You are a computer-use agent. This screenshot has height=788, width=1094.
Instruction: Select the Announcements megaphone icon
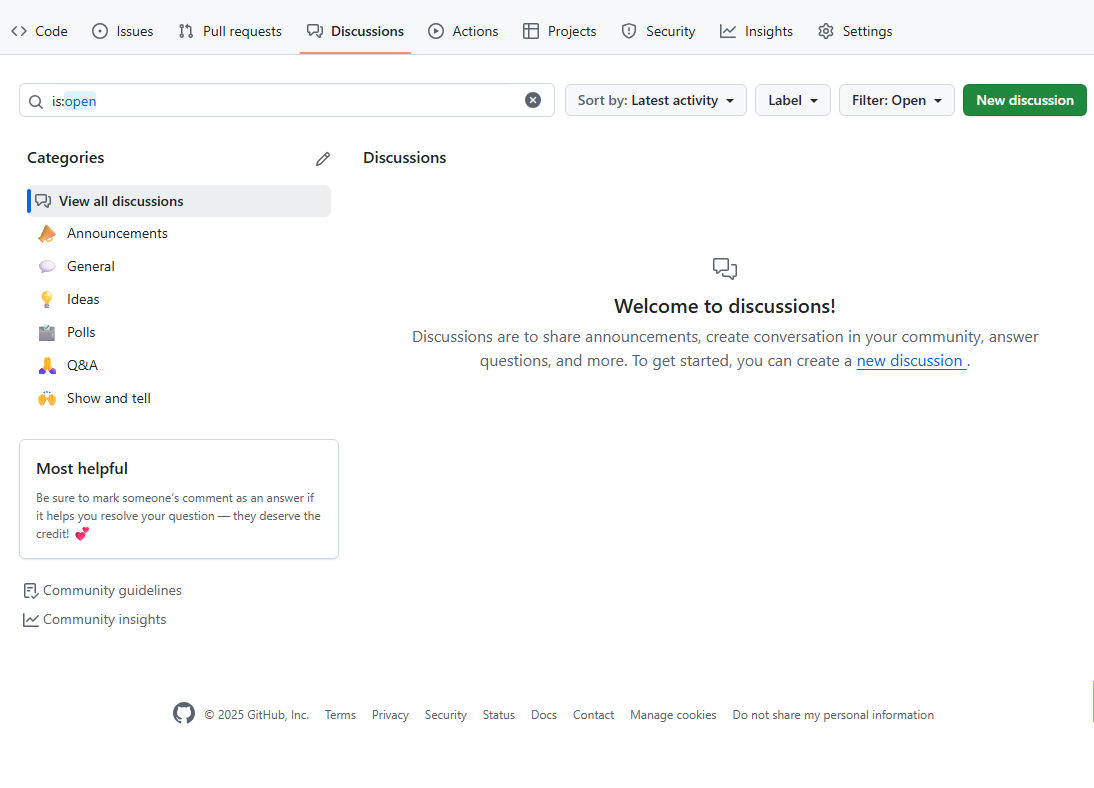47,234
